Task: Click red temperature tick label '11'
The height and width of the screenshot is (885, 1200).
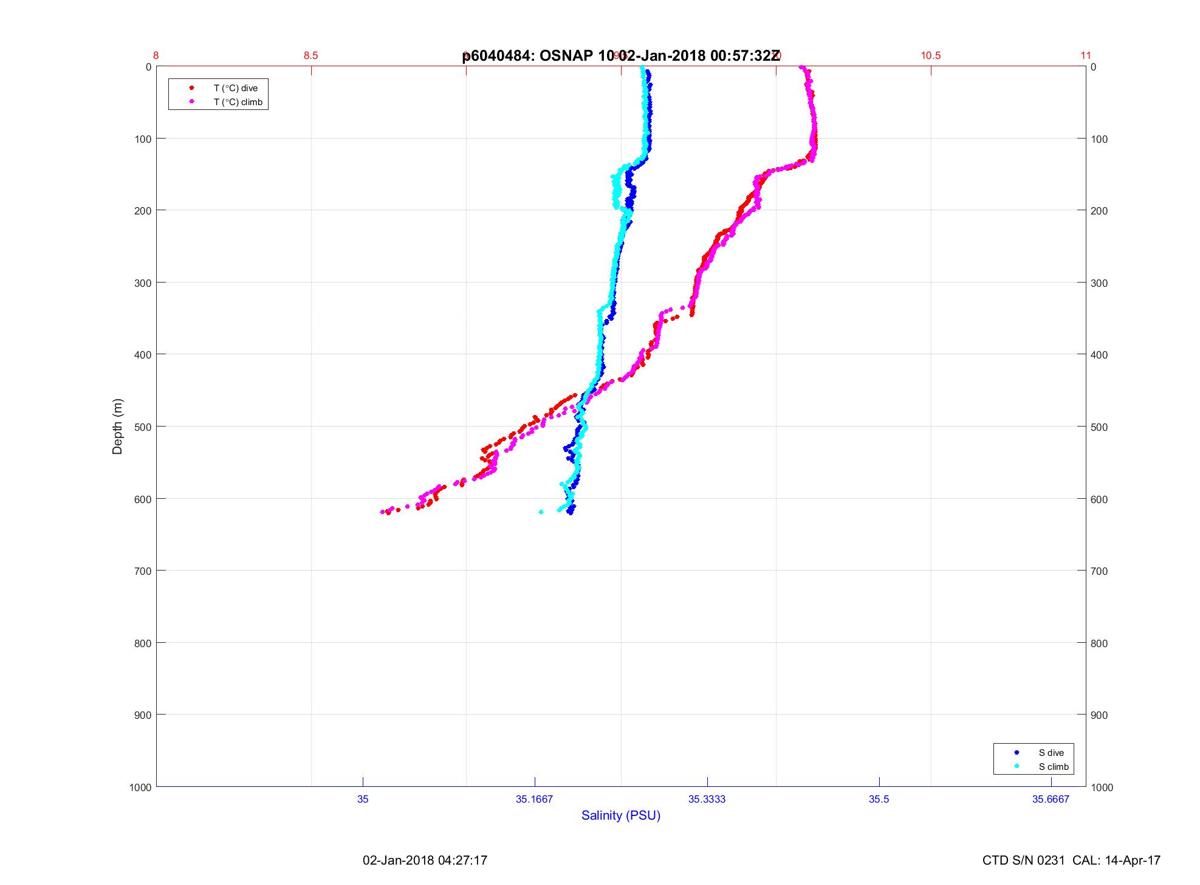Action: pos(1086,56)
